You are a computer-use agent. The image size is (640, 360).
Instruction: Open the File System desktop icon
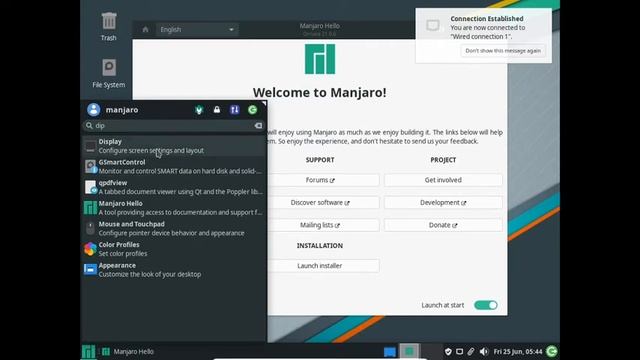(109, 73)
